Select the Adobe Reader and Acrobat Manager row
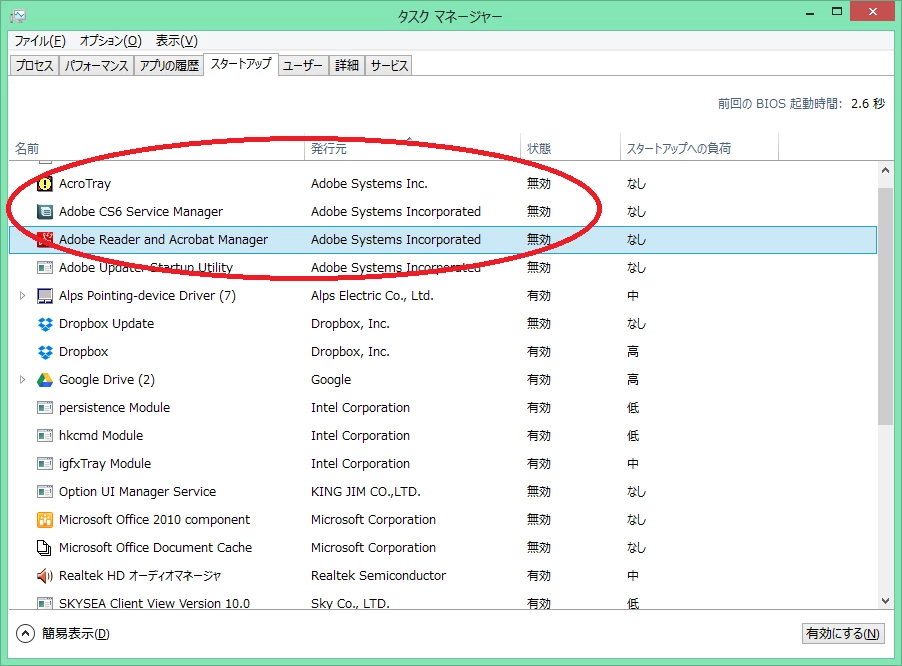This screenshot has height=666, width=902. click(x=443, y=240)
